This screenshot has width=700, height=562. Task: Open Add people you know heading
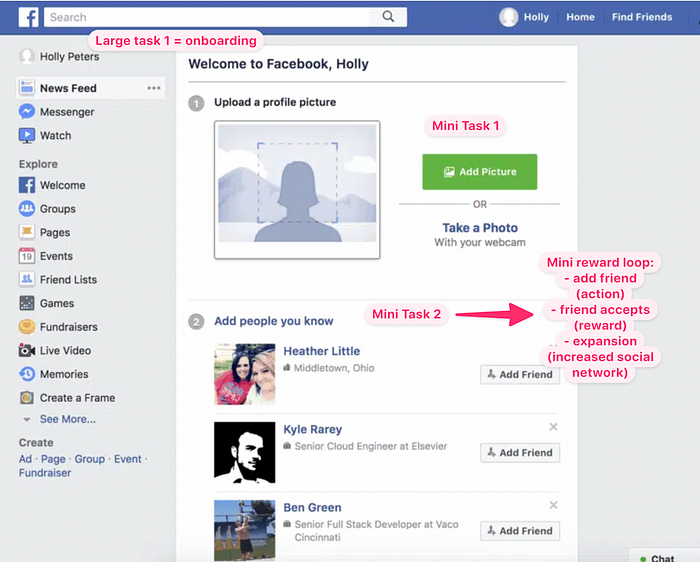274,321
